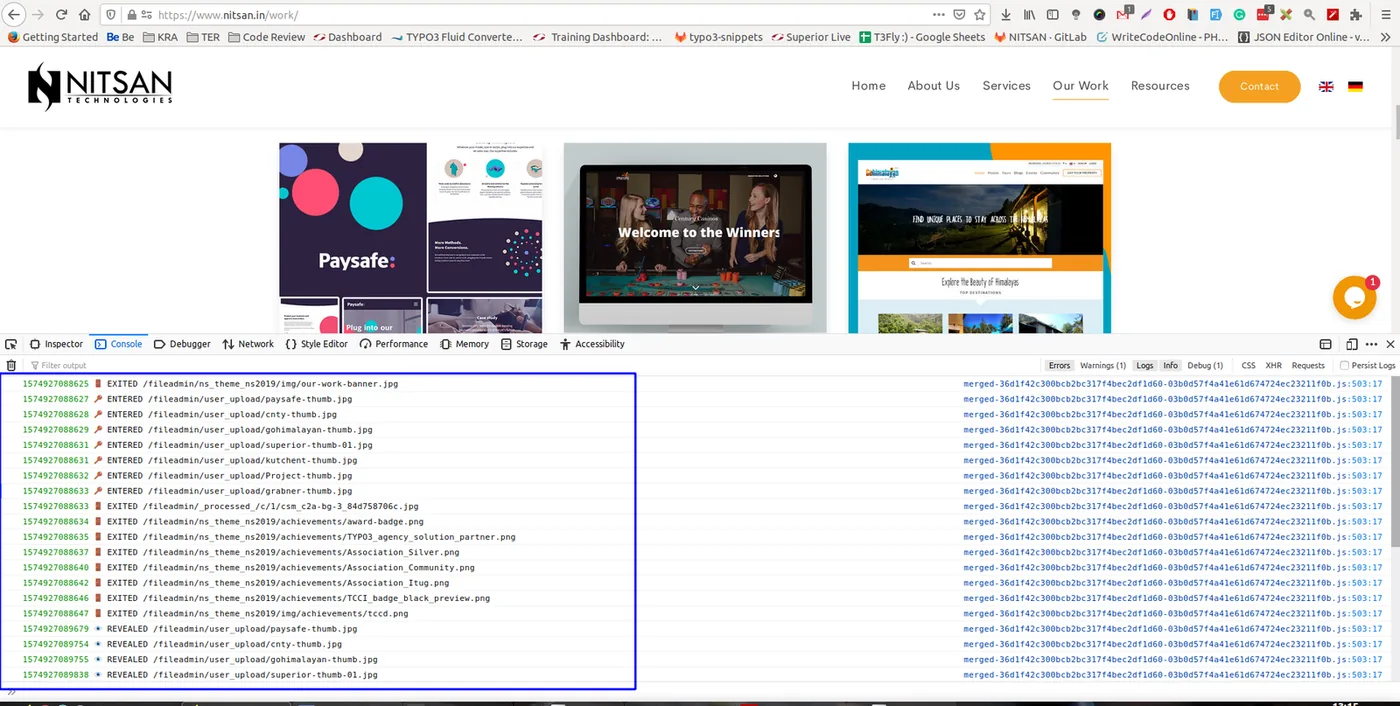Viewport: 1400px width, 706px height.
Task: Open the Himalayan site project thumbnail
Action: pos(979,238)
